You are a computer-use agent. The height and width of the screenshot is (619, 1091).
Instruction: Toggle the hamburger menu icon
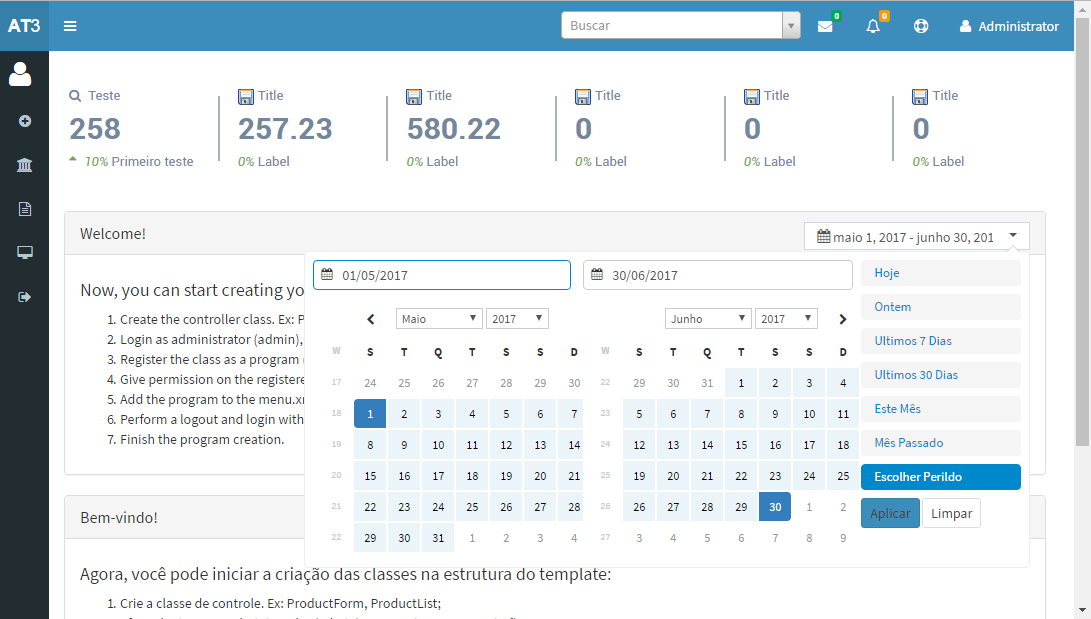(x=69, y=26)
